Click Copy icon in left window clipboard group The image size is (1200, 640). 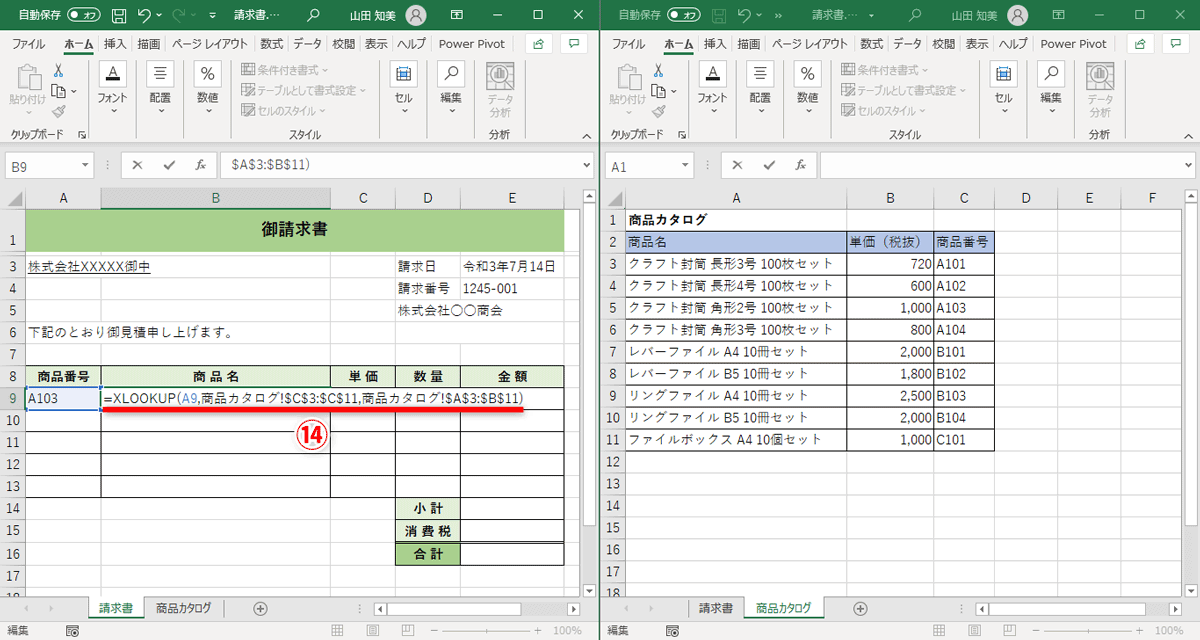point(58,91)
